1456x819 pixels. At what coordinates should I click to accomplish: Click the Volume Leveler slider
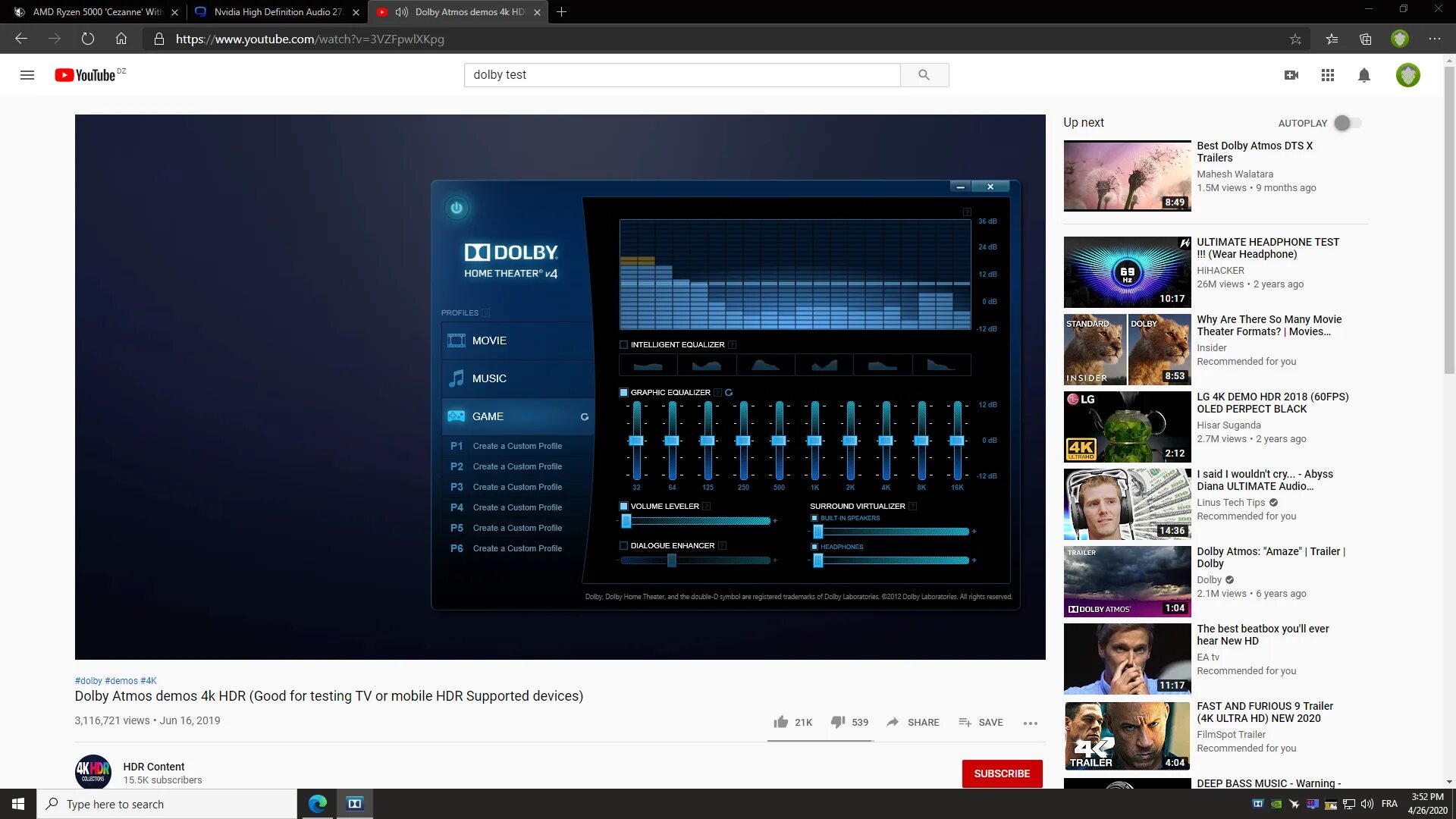pyautogui.click(x=696, y=521)
